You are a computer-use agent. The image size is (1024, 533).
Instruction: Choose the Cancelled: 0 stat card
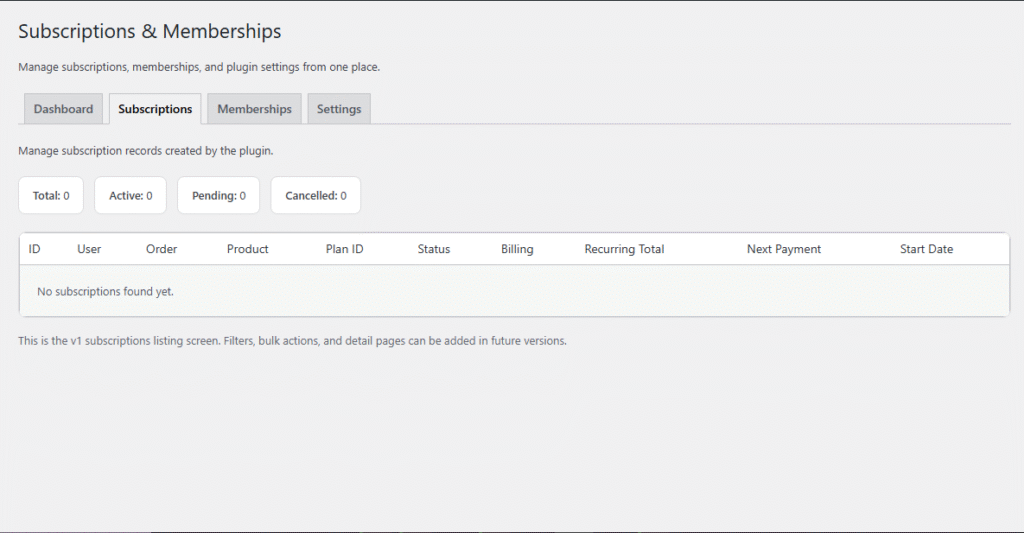tap(315, 196)
